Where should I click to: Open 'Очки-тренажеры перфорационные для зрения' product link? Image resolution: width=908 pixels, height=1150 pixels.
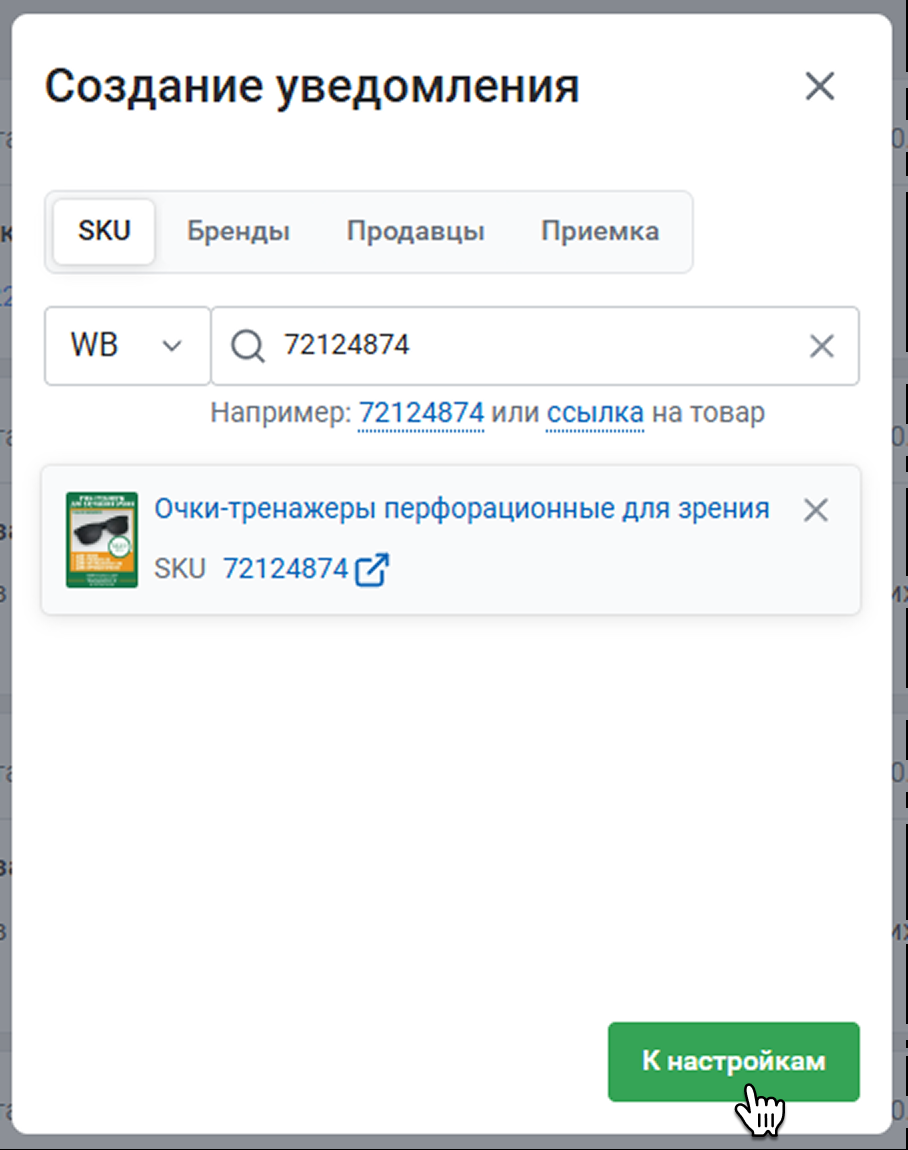(461, 509)
